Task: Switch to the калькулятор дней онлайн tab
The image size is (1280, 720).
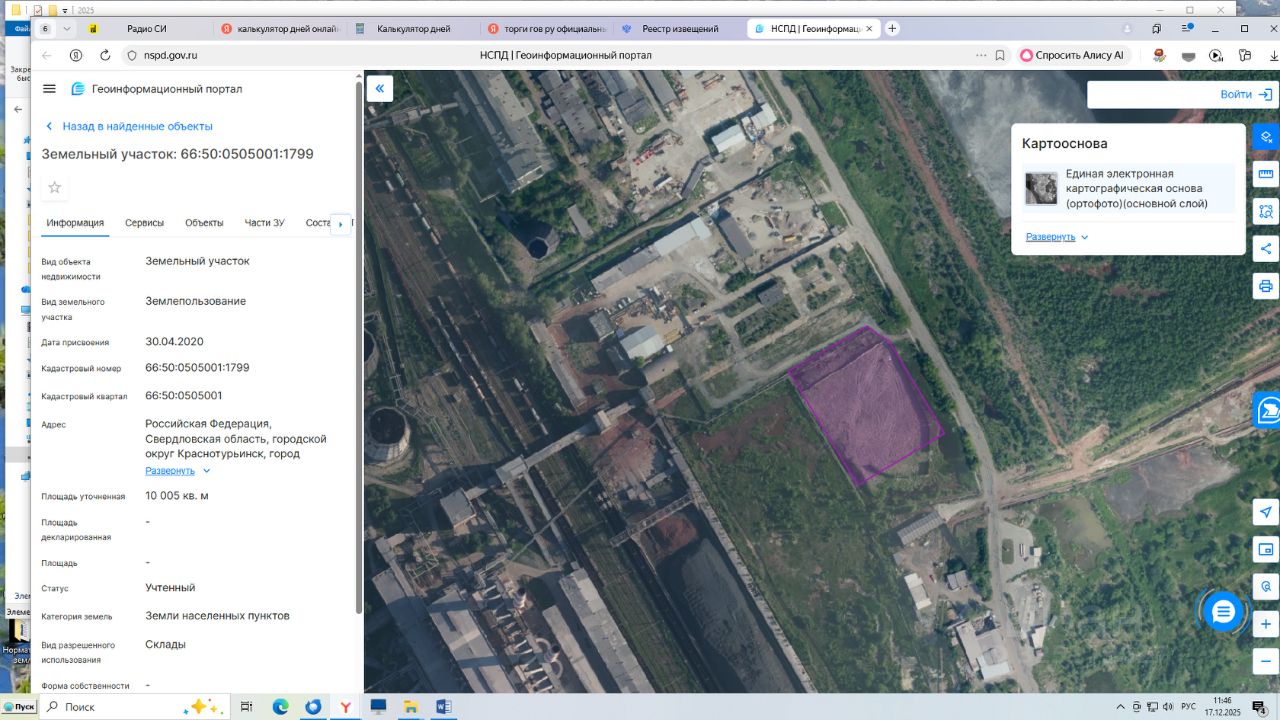Action: (278, 29)
